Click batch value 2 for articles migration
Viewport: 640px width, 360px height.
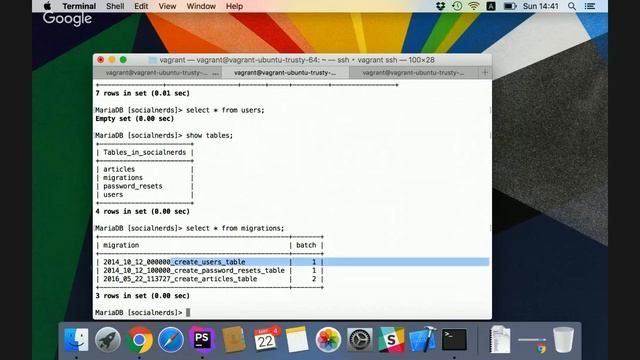click(x=314, y=279)
